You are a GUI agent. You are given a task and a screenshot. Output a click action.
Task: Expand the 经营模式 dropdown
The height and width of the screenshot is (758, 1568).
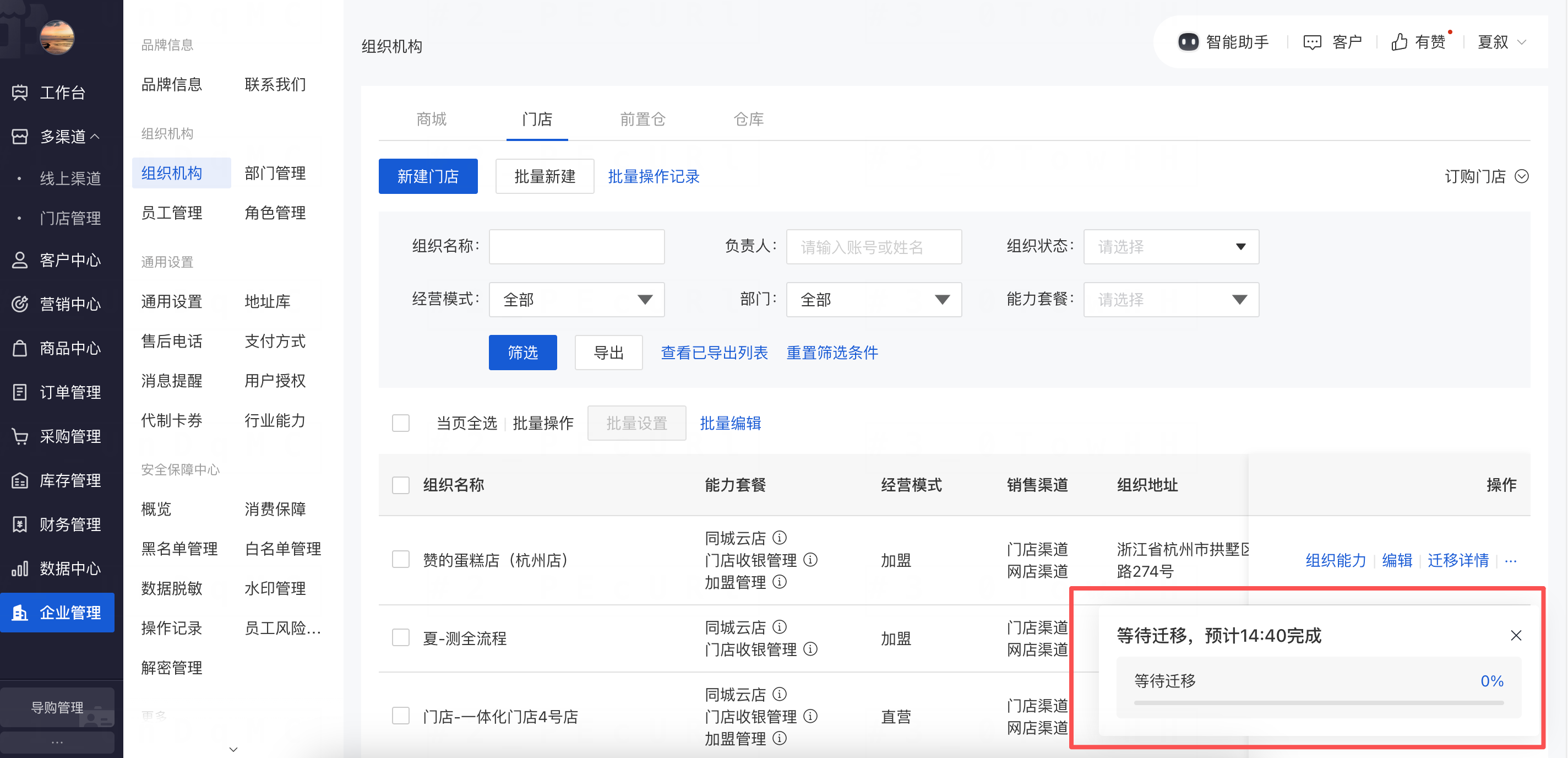coord(576,300)
